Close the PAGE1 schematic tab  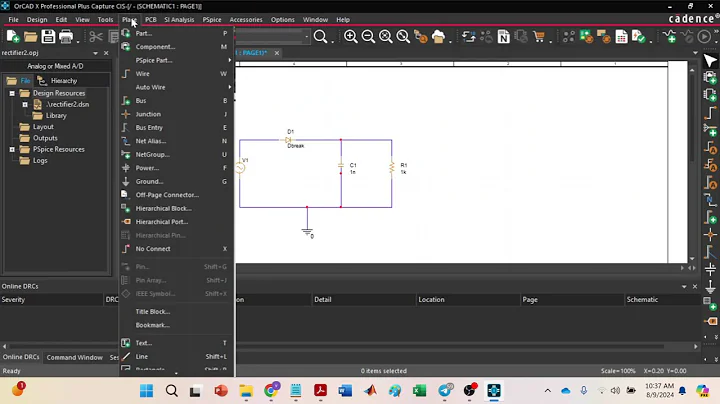(277, 53)
